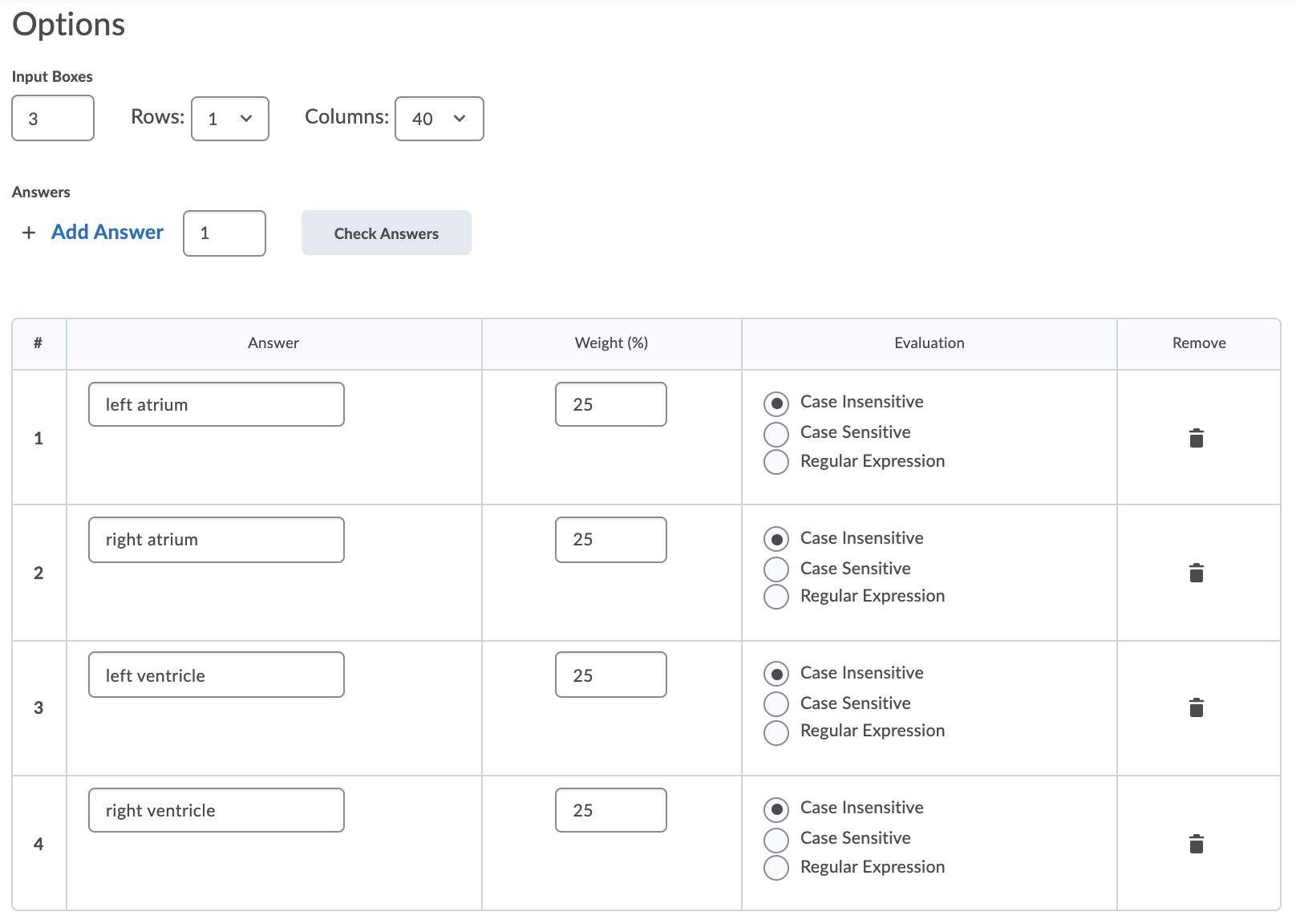The image size is (1296, 924).
Task: Click the plus icon beside Add Answer
Action: point(29,233)
